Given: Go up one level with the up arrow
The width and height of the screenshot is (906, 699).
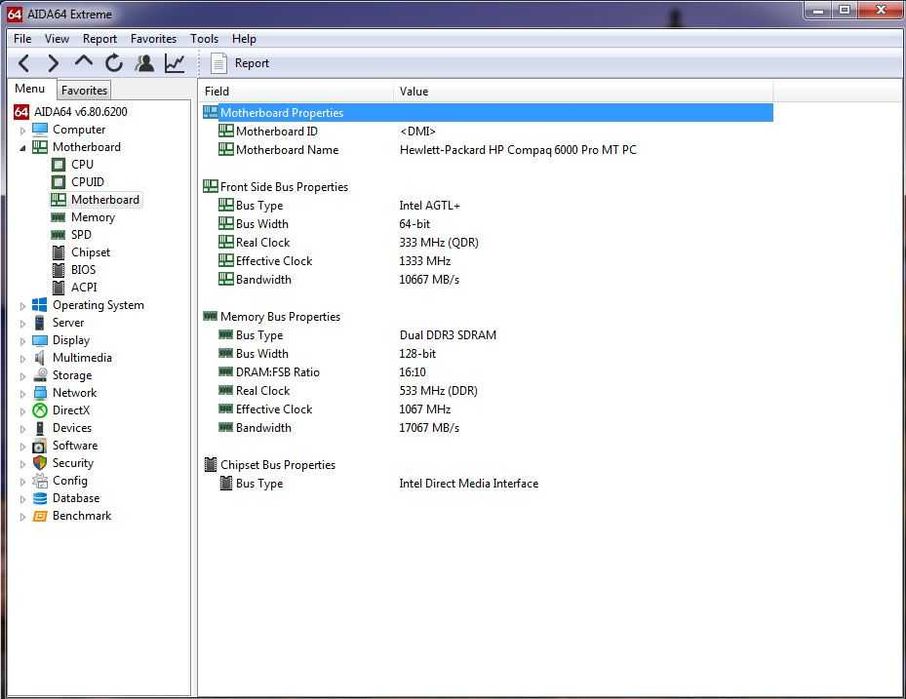Looking at the screenshot, I should [x=84, y=62].
